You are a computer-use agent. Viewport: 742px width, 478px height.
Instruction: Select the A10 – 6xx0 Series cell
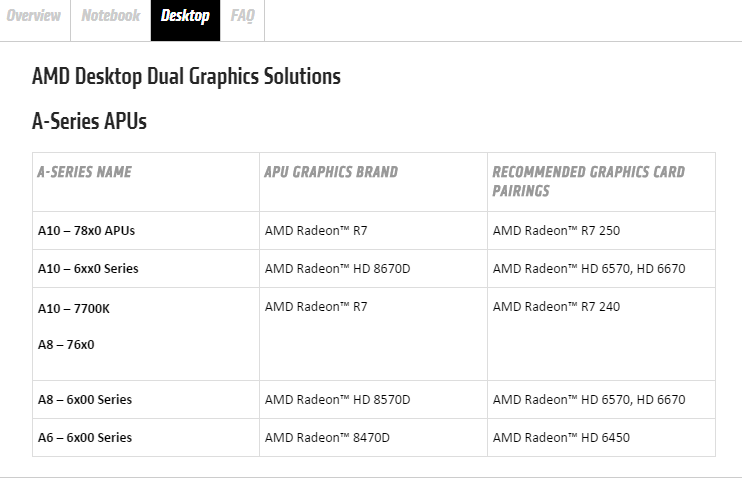(88, 268)
